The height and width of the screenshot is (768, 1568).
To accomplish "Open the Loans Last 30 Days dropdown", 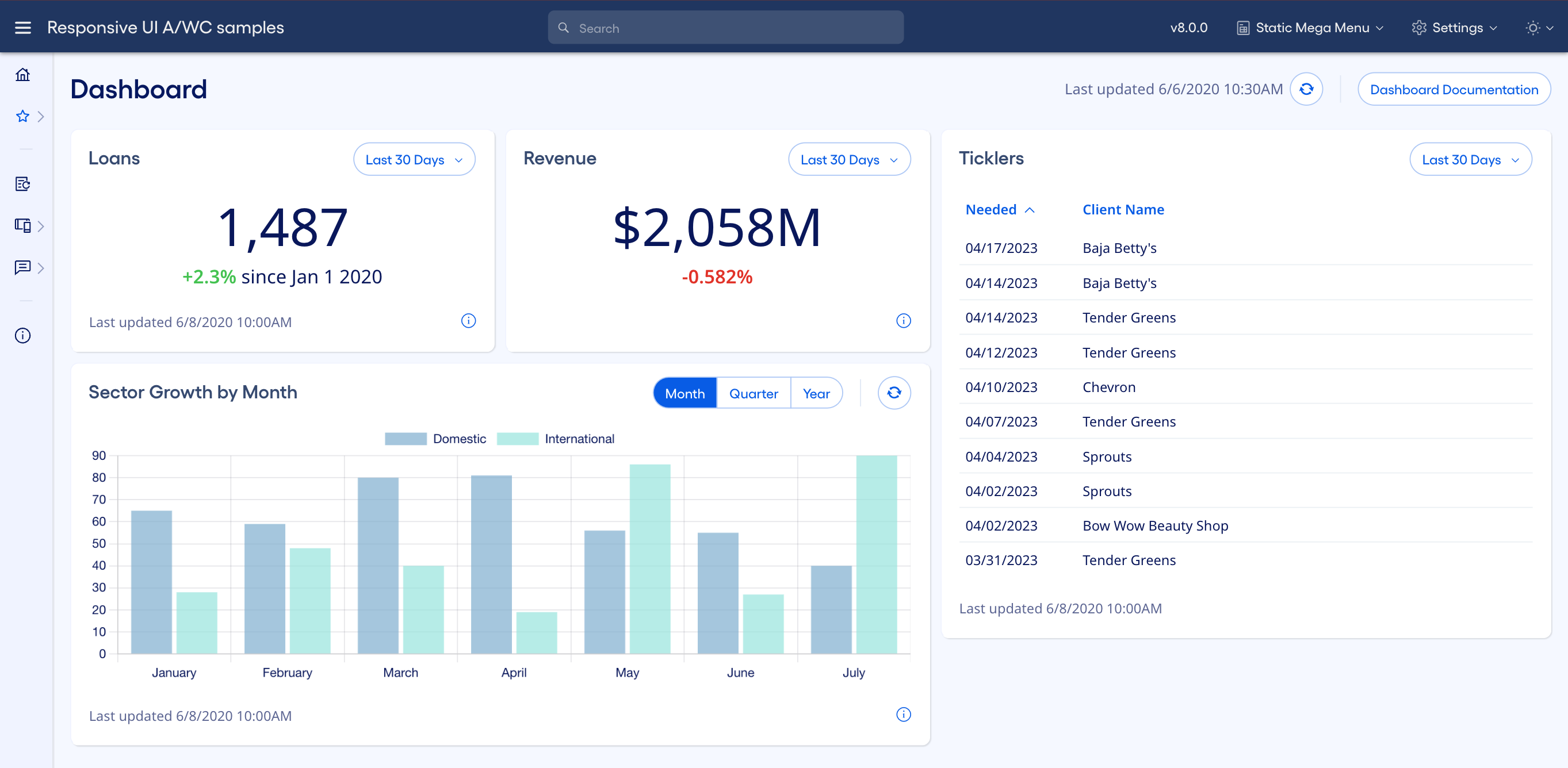I will [414, 159].
